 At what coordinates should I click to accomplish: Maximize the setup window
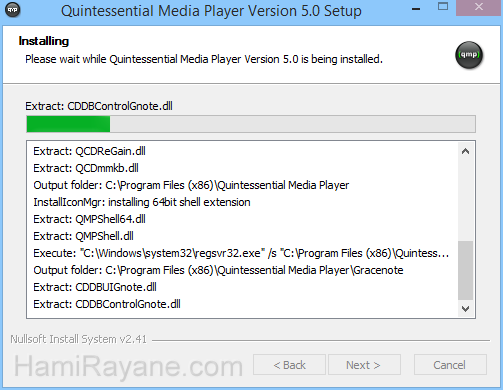click(443, 7)
